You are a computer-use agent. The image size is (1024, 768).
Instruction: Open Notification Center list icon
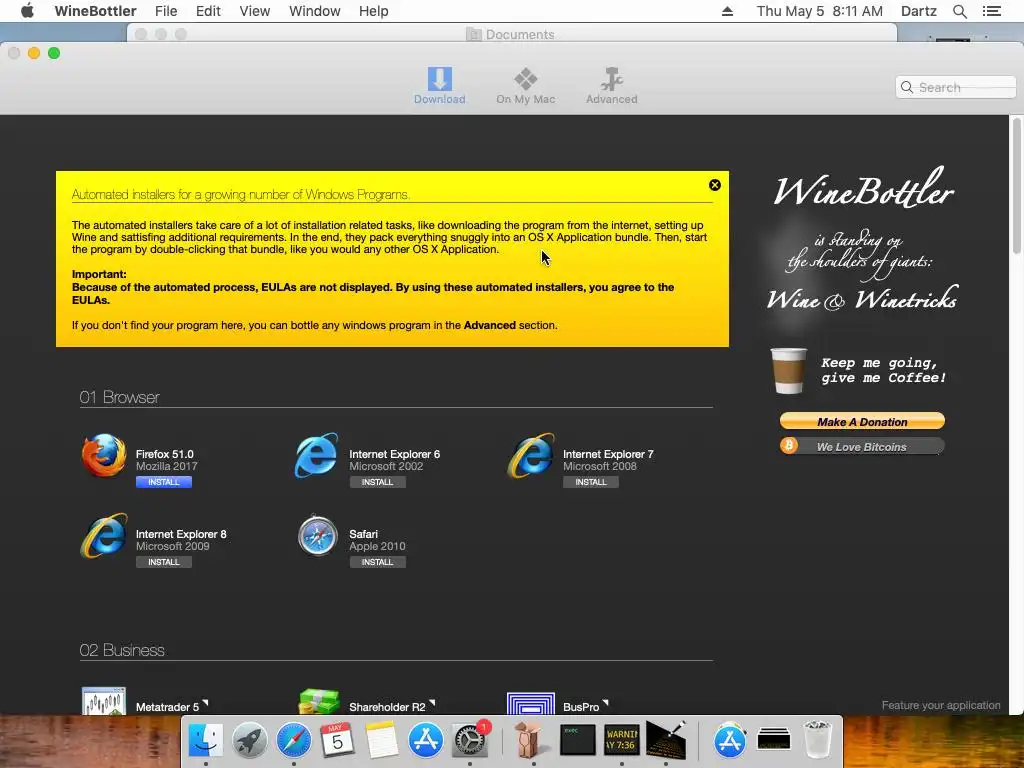tap(991, 11)
